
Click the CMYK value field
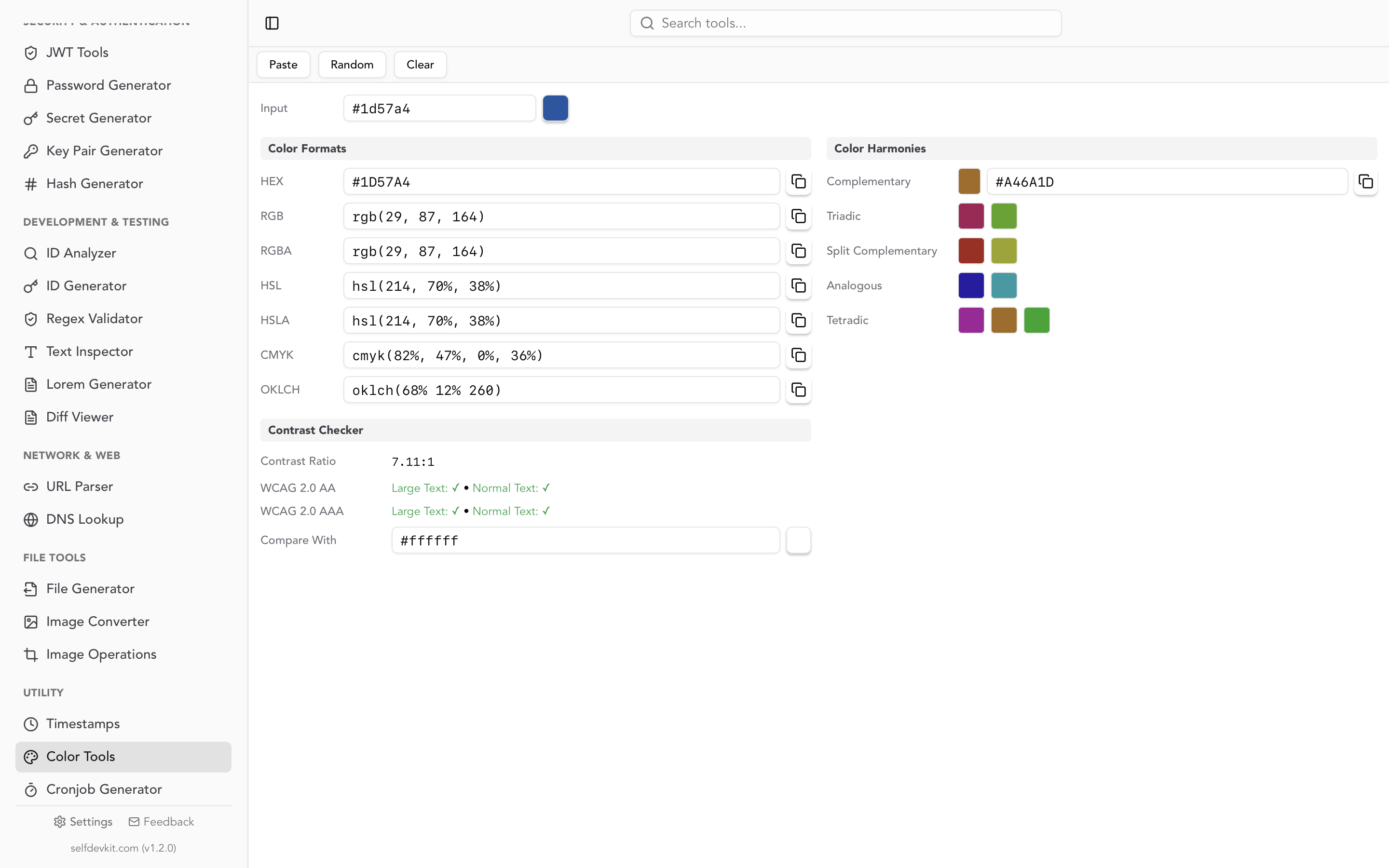(x=561, y=355)
